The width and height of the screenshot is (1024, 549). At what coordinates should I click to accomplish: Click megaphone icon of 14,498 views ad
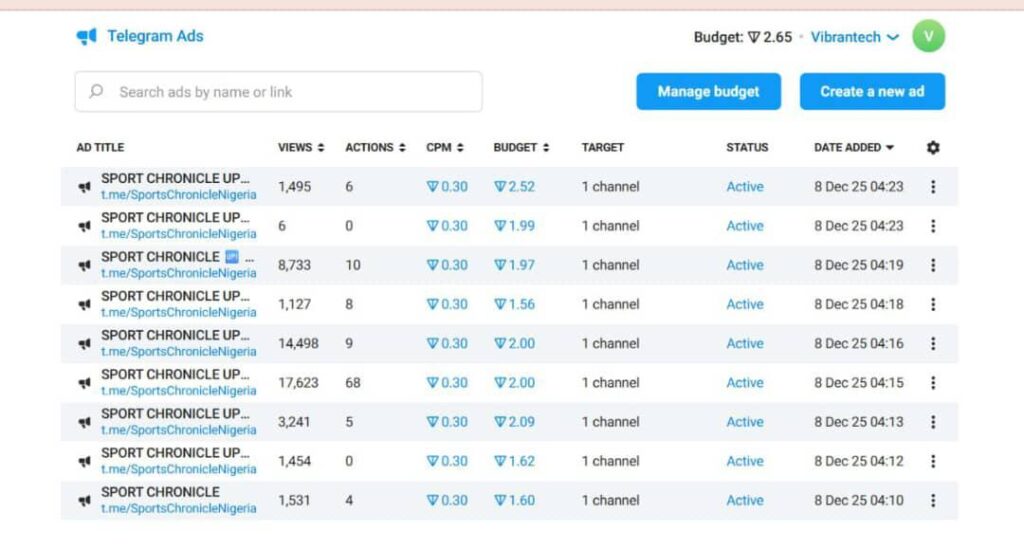coord(84,344)
